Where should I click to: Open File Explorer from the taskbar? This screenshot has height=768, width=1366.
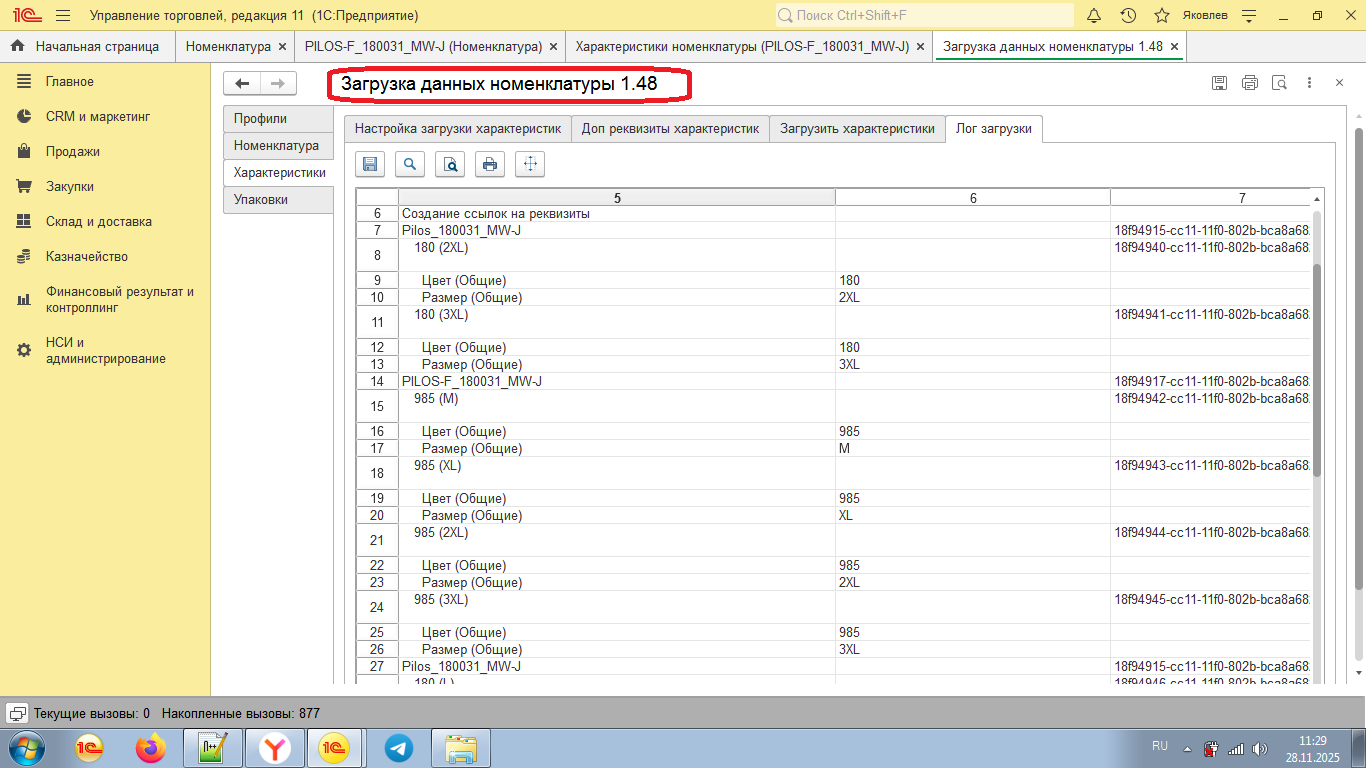pos(461,748)
